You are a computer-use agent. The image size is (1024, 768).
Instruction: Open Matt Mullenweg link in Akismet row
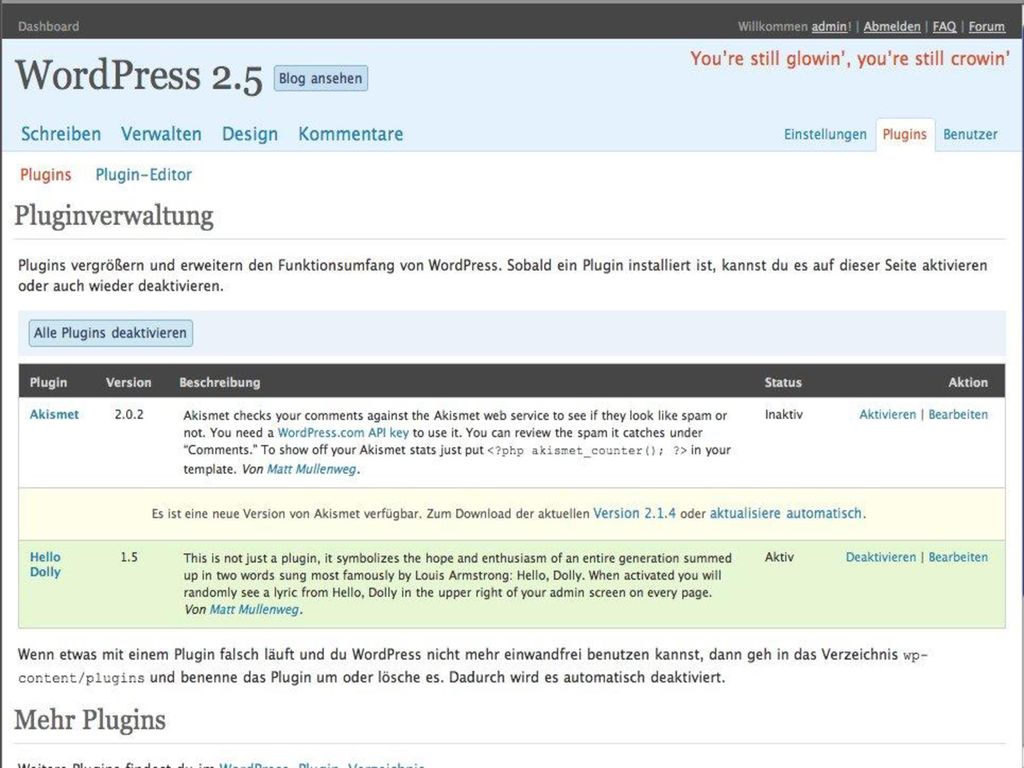[x=312, y=469]
